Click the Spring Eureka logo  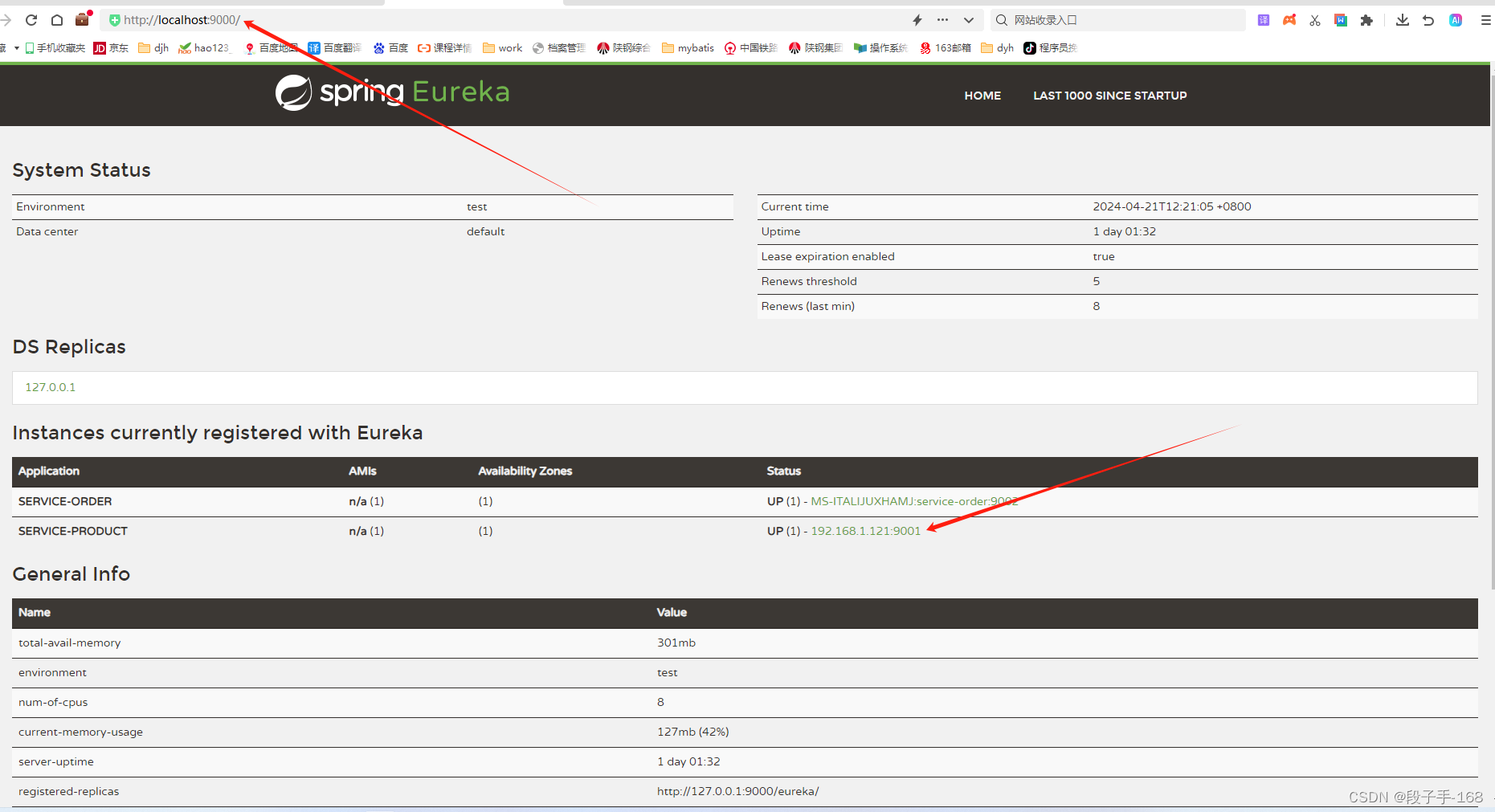pyautogui.click(x=393, y=92)
